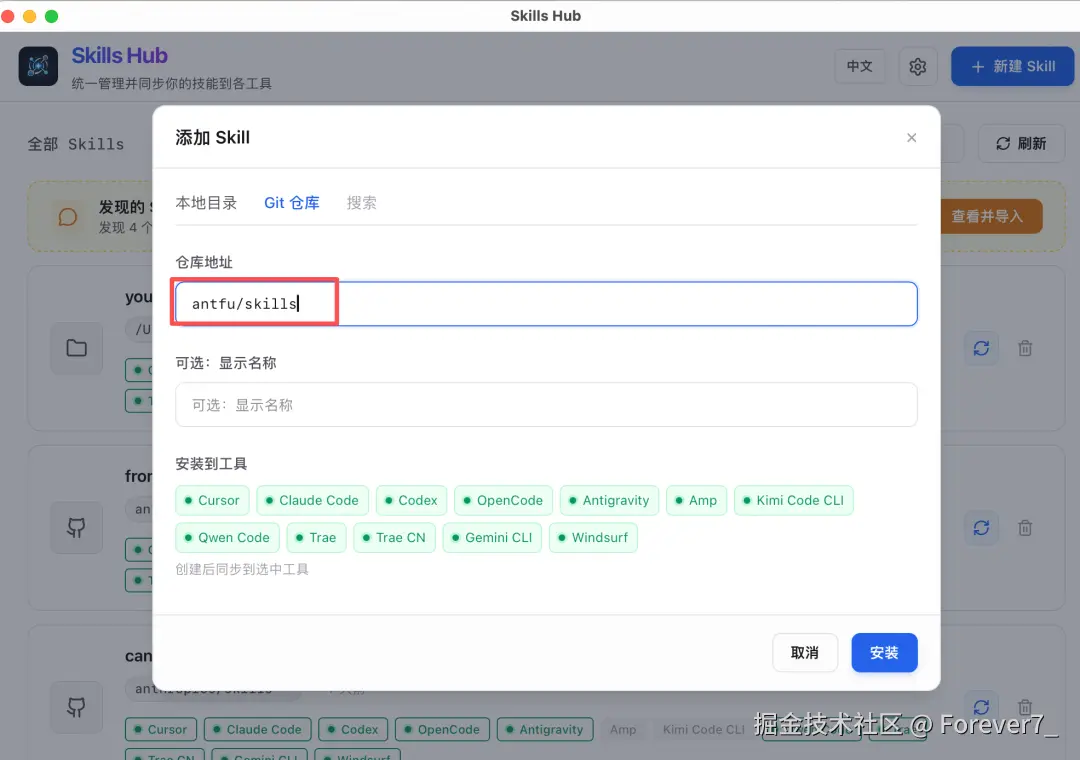This screenshot has width=1080, height=760.
Task: Select the Git 仓库 tab
Action: click(291, 203)
